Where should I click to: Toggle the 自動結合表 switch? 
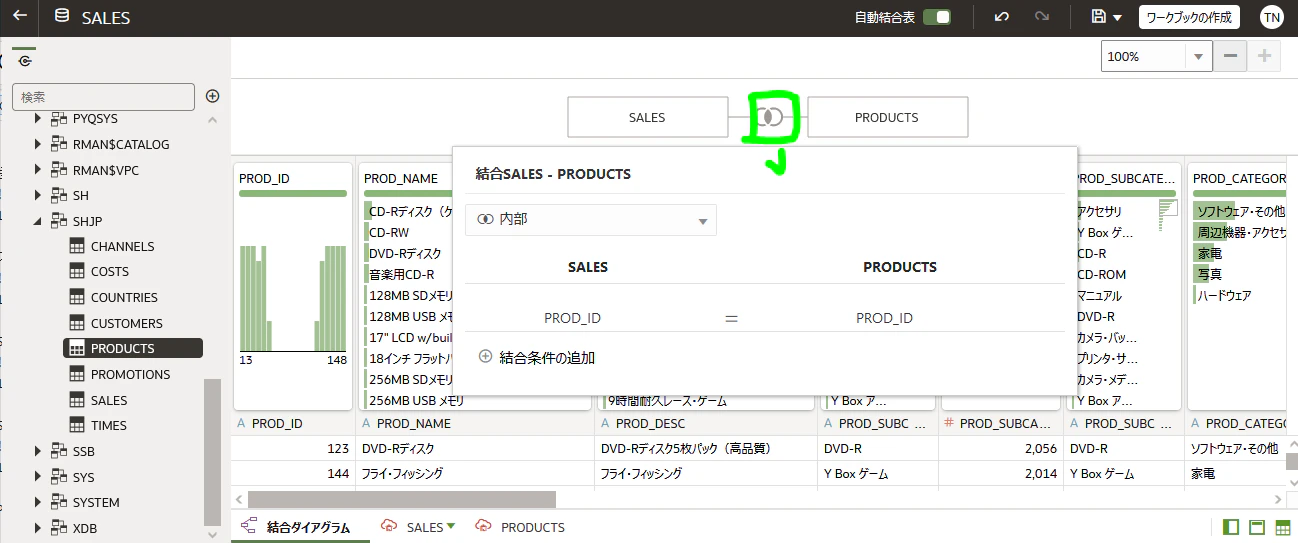[x=937, y=17]
